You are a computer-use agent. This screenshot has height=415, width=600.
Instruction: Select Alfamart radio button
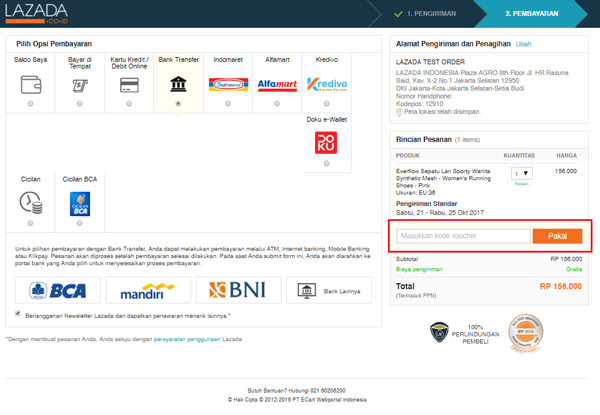coord(277,104)
